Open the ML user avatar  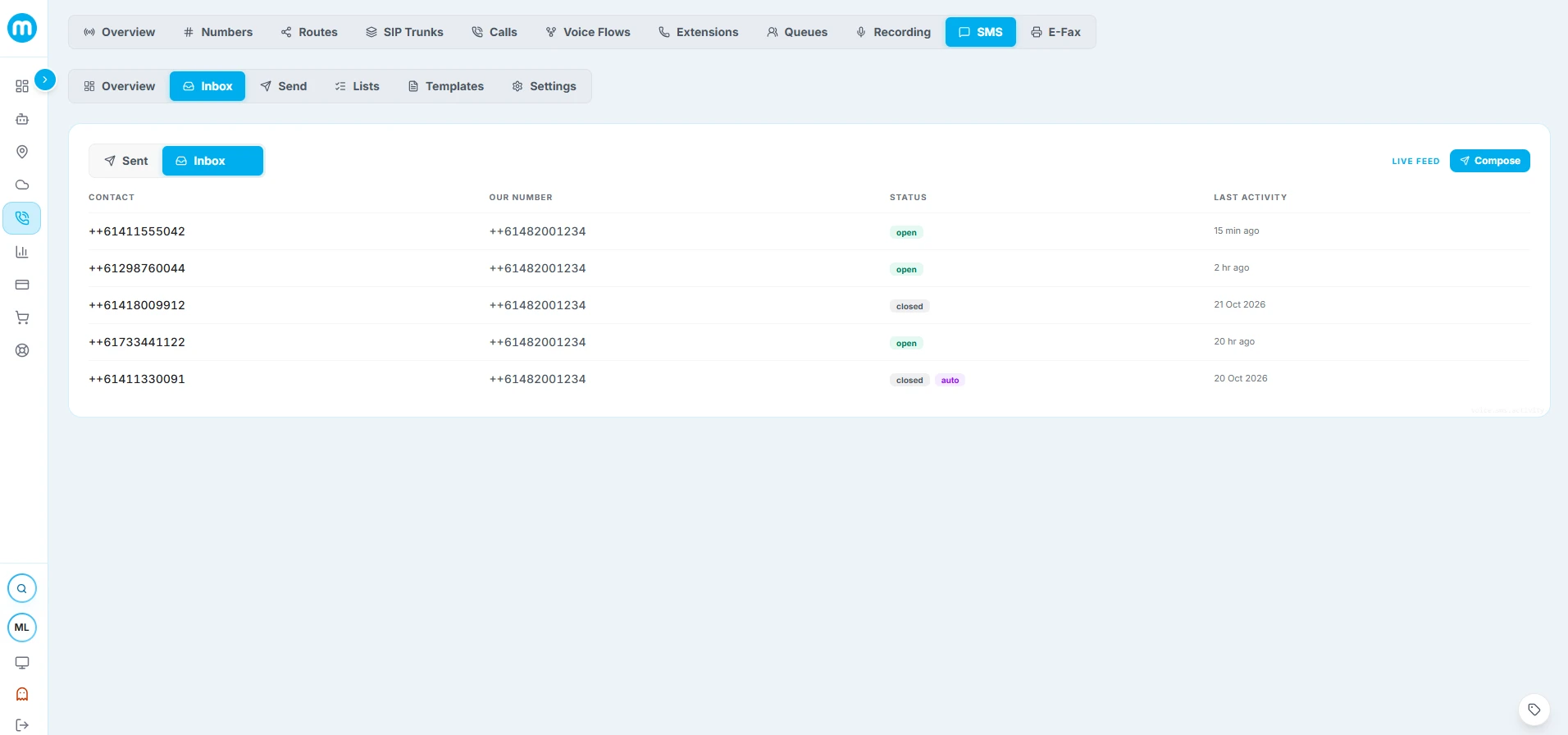click(x=22, y=628)
